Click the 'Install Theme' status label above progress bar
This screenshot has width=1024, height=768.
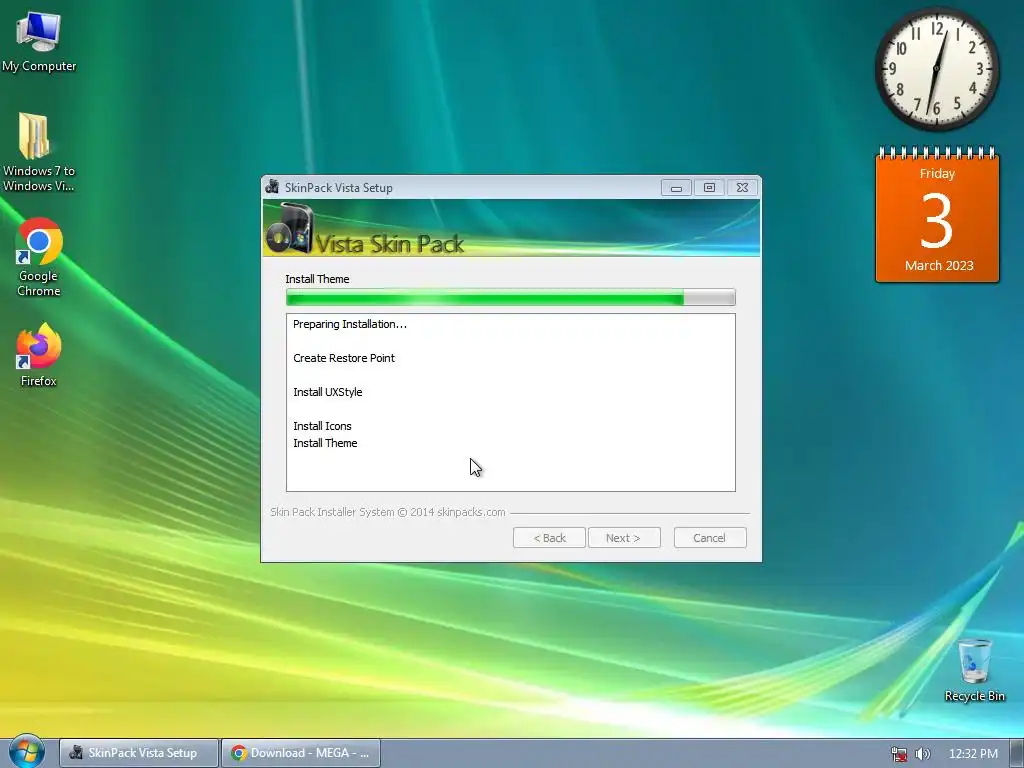(317, 279)
